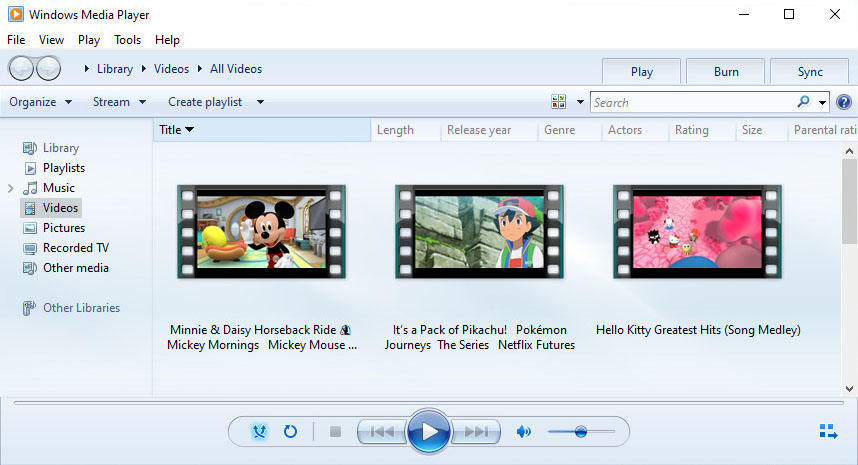Viewport: 858px width, 465px height.
Task: Expand the Music tree node
Action: (10, 188)
